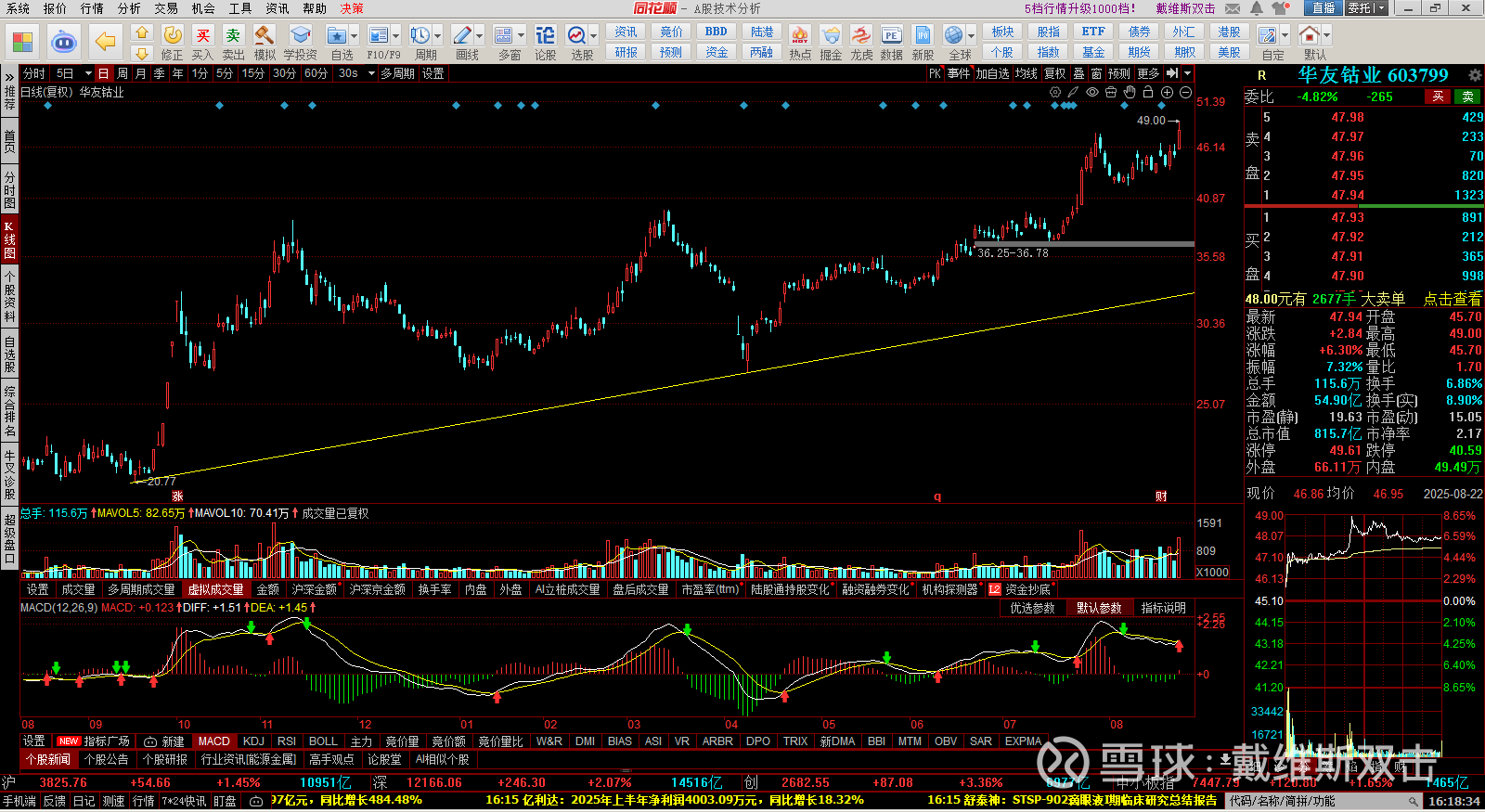Image resolution: width=1485 pixels, height=812 pixels.
Task: Open stock panel gear settings icon
Action: pyautogui.click(x=1475, y=75)
